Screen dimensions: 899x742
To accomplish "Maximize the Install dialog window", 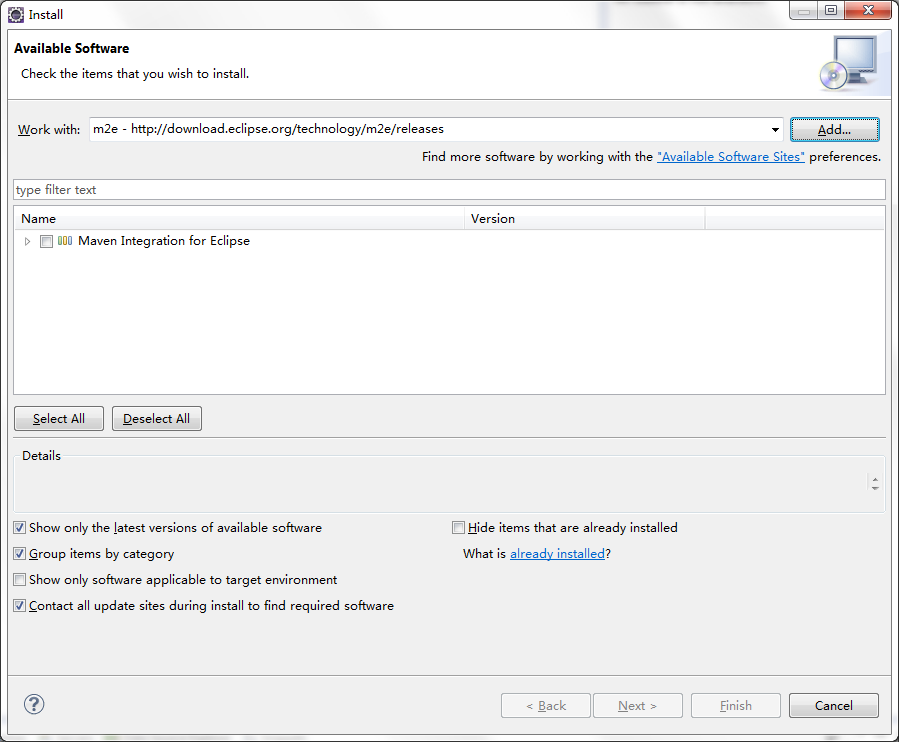I will tap(830, 10).
